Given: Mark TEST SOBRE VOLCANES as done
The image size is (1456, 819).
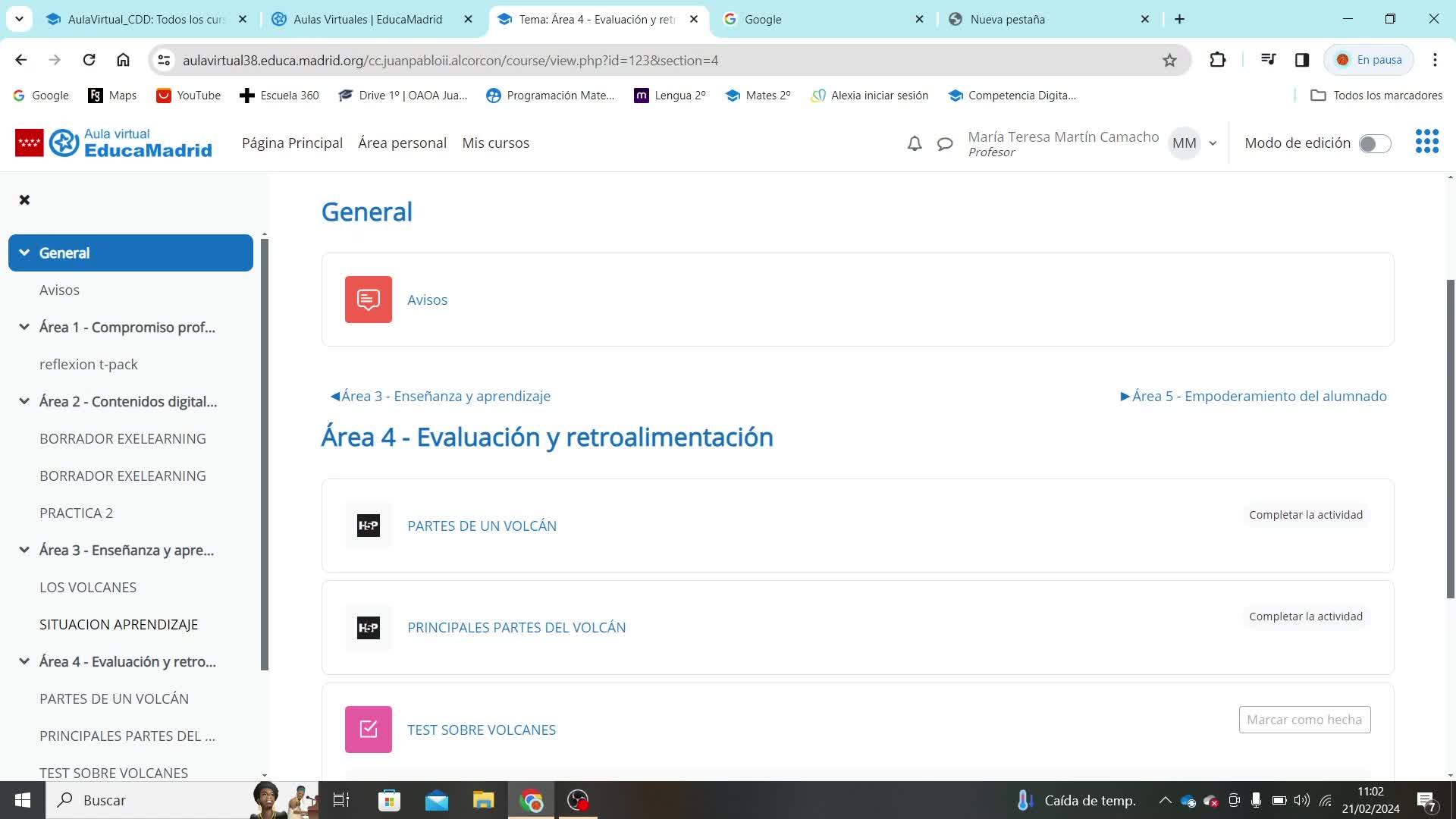Looking at the screenshot, I should tap(1304, 720).
